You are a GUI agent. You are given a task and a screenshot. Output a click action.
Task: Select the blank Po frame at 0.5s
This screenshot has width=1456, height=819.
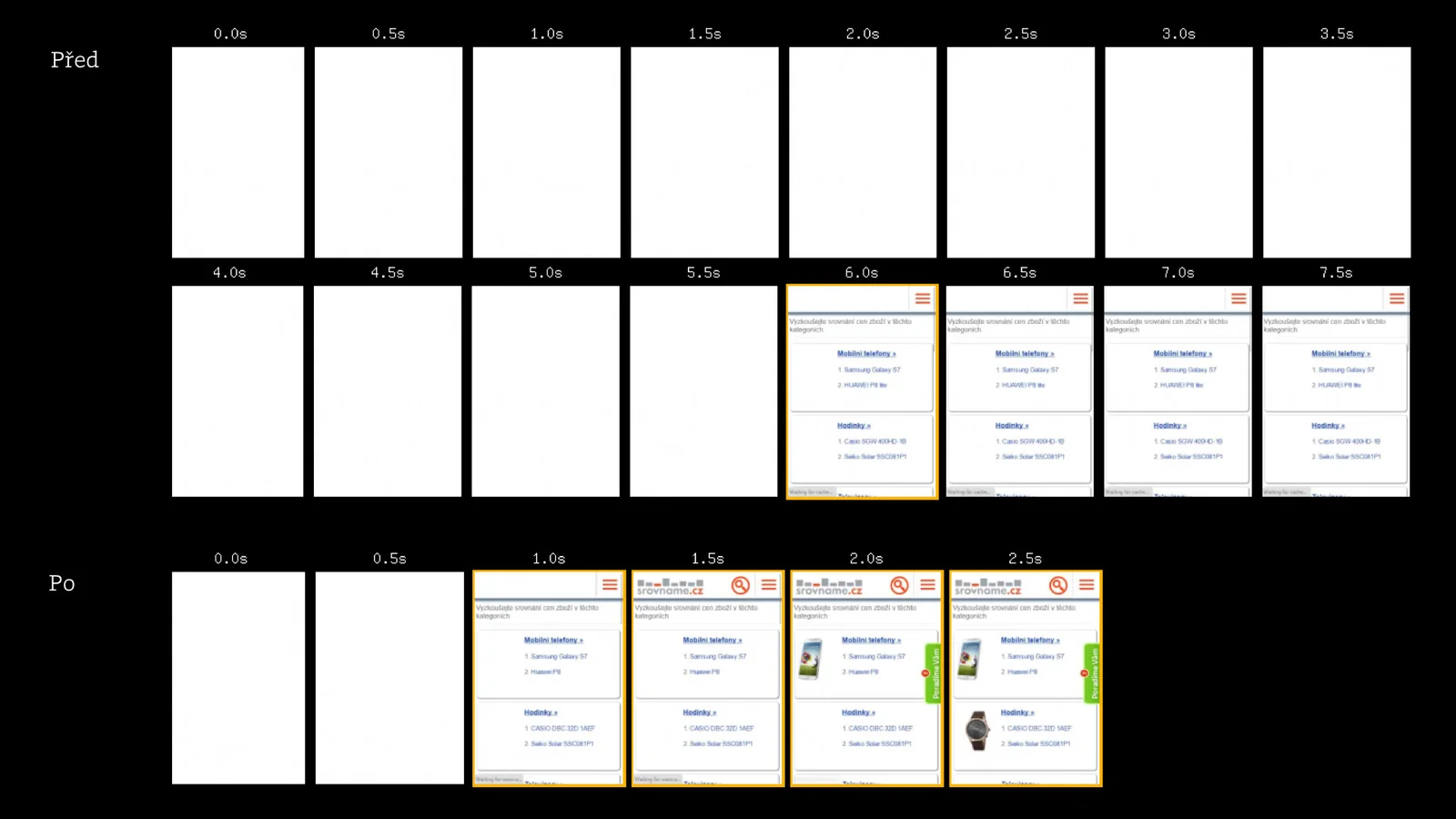point(389,677)
